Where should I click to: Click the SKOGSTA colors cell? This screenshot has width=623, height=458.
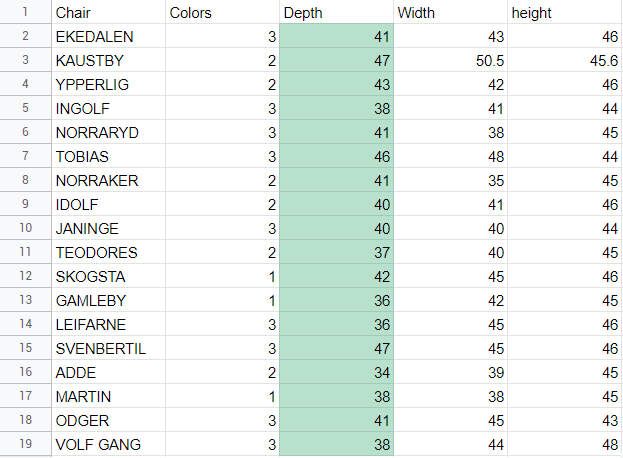[x=222, y=276]
